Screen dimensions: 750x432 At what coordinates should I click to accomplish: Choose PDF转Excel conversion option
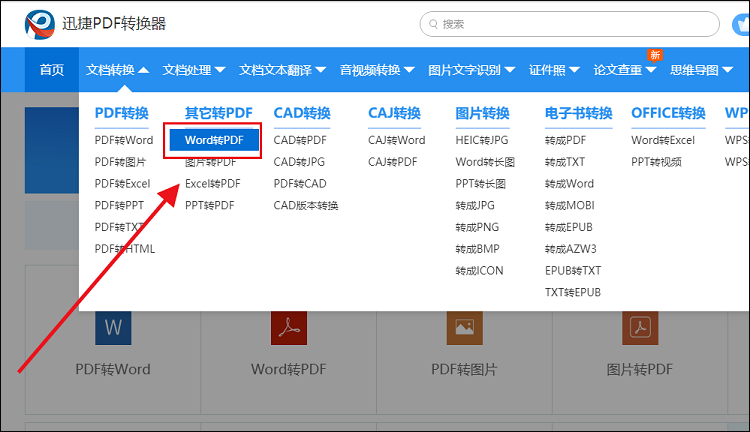(122, 184)
